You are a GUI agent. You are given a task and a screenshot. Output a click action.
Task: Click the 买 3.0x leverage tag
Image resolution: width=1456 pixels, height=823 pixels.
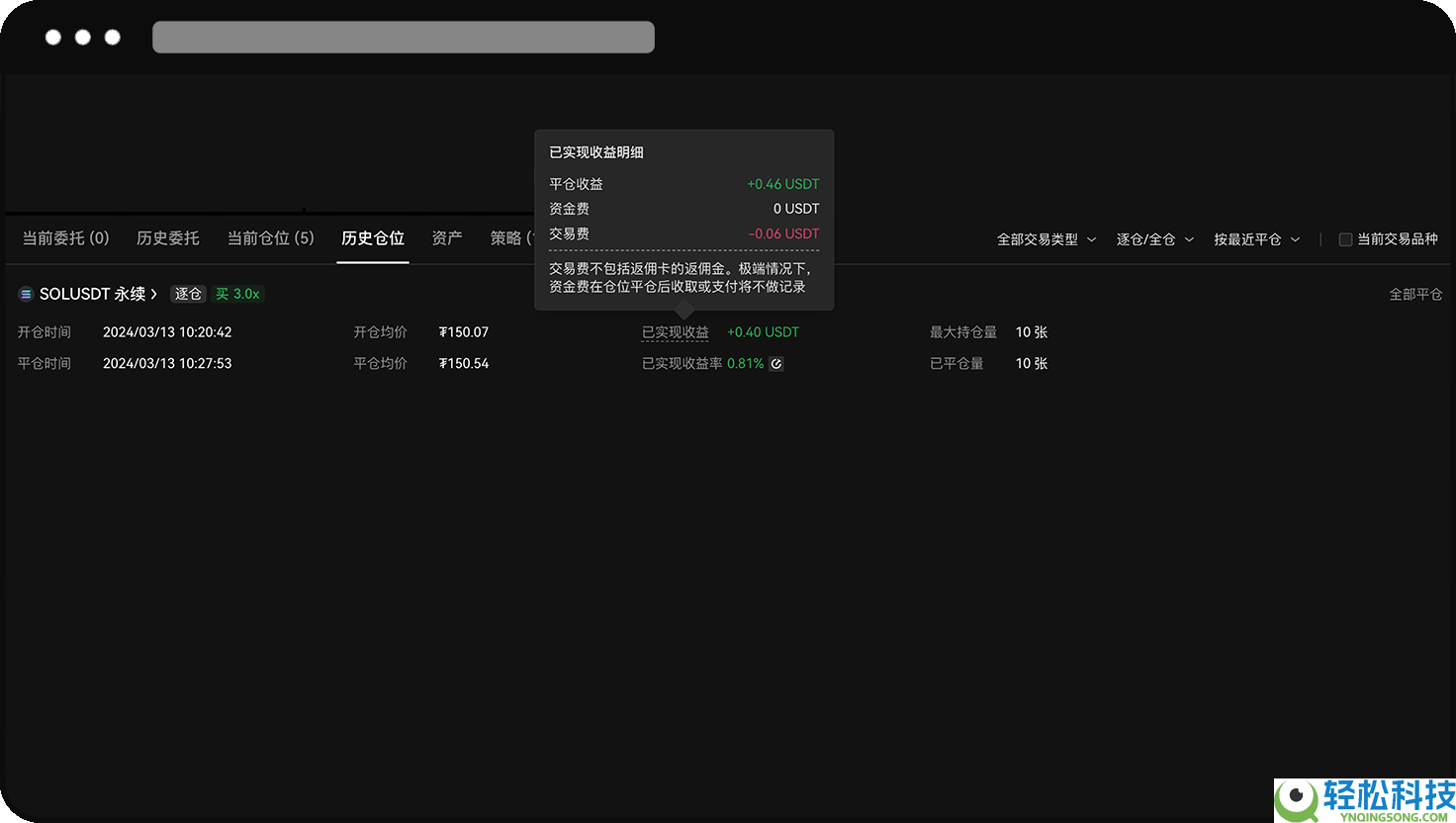[237, 294]
